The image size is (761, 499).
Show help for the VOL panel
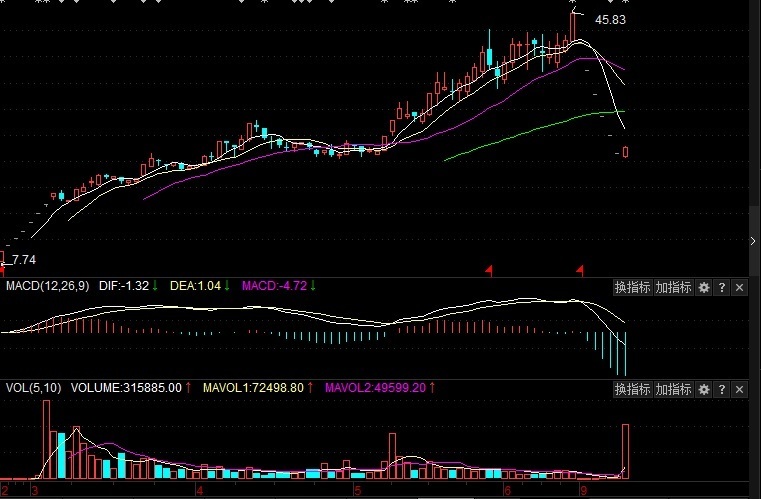(722, 388)
